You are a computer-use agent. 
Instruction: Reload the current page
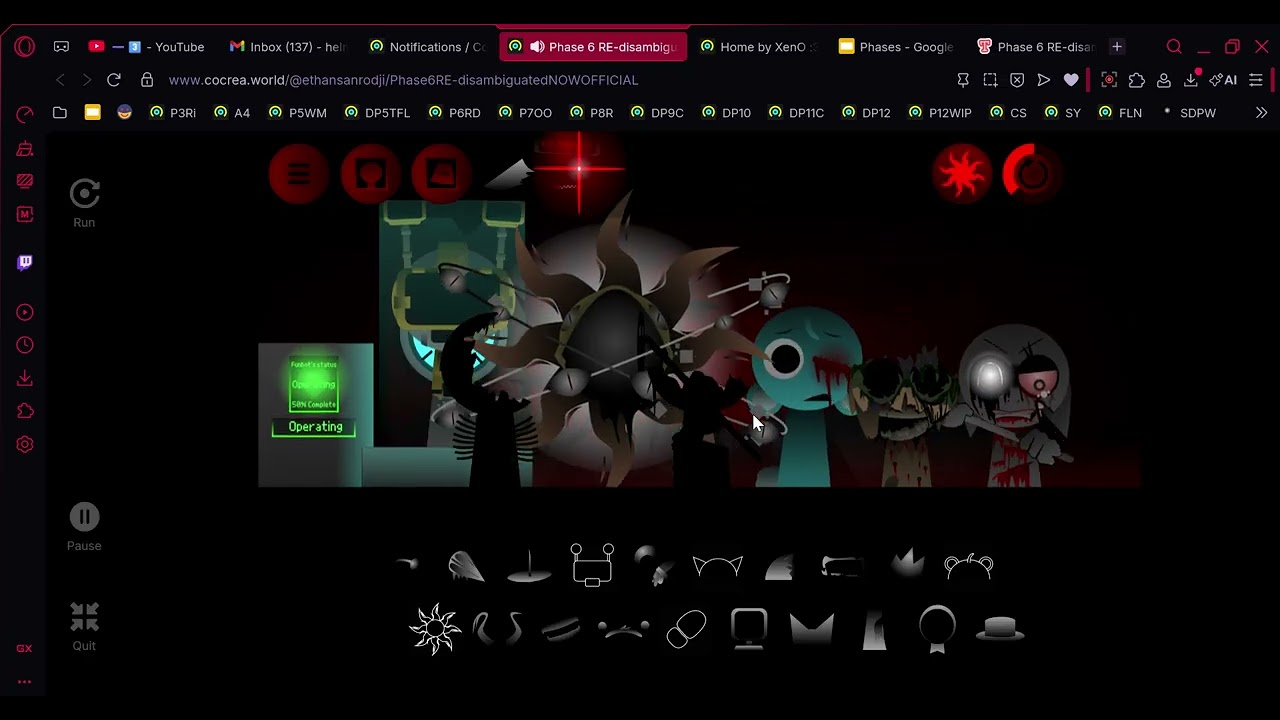pyautogui.click(x=114, y=80)
